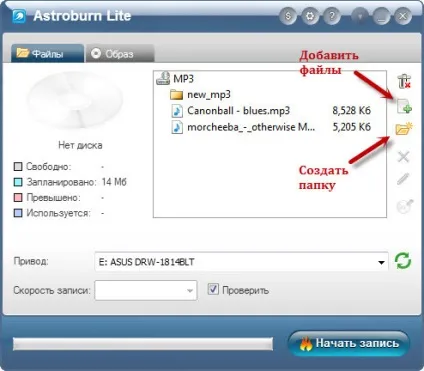This screenshot has width=424, height=371.
Task: Refresh the drive list with green arrows
Action: coord(403,261)
